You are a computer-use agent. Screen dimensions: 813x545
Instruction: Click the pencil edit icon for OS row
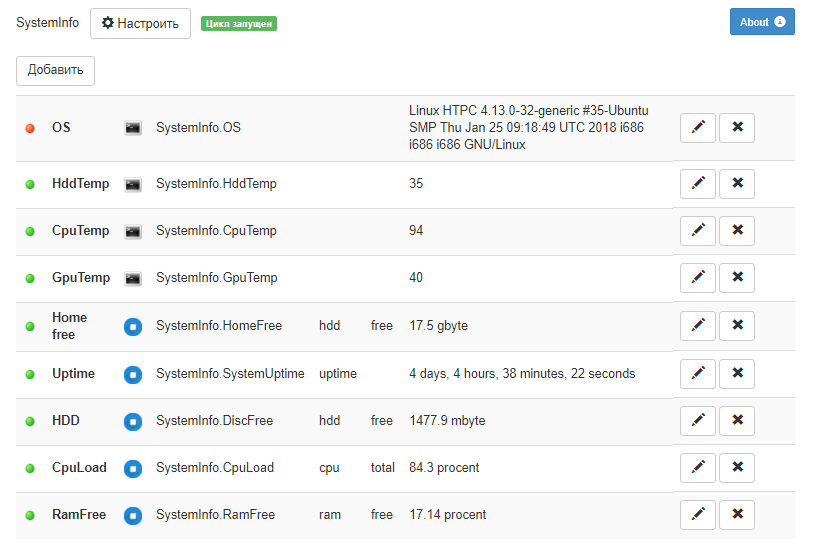pos(698,128)
